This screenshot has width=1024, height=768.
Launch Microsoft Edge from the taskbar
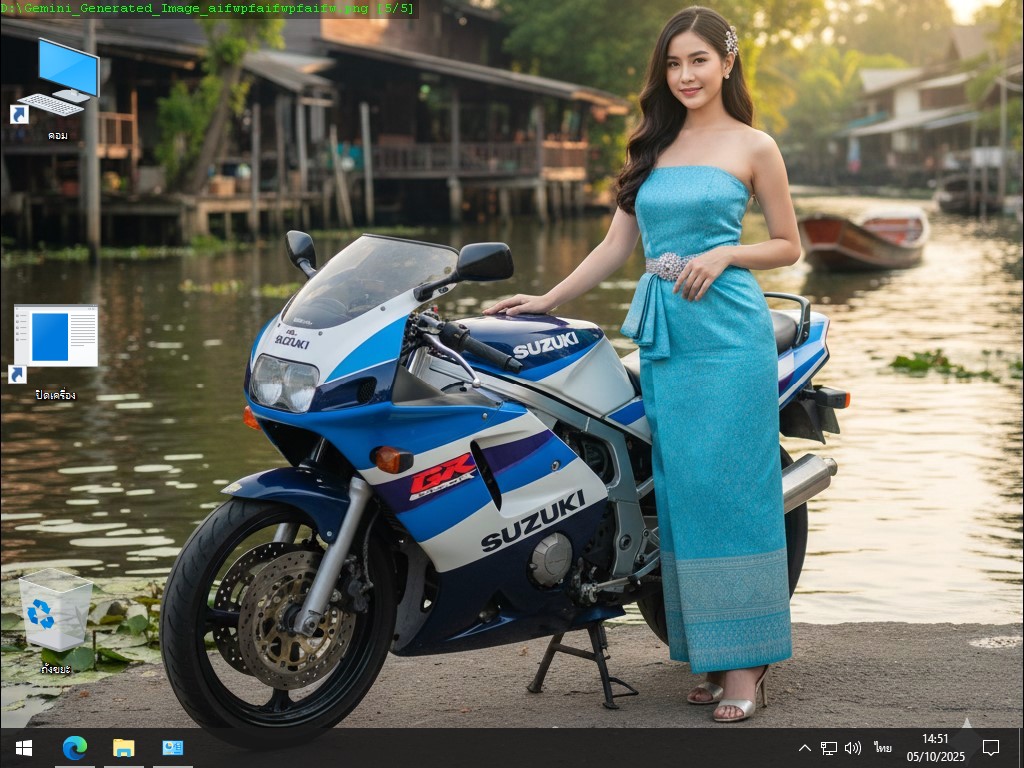pos(74,748)
